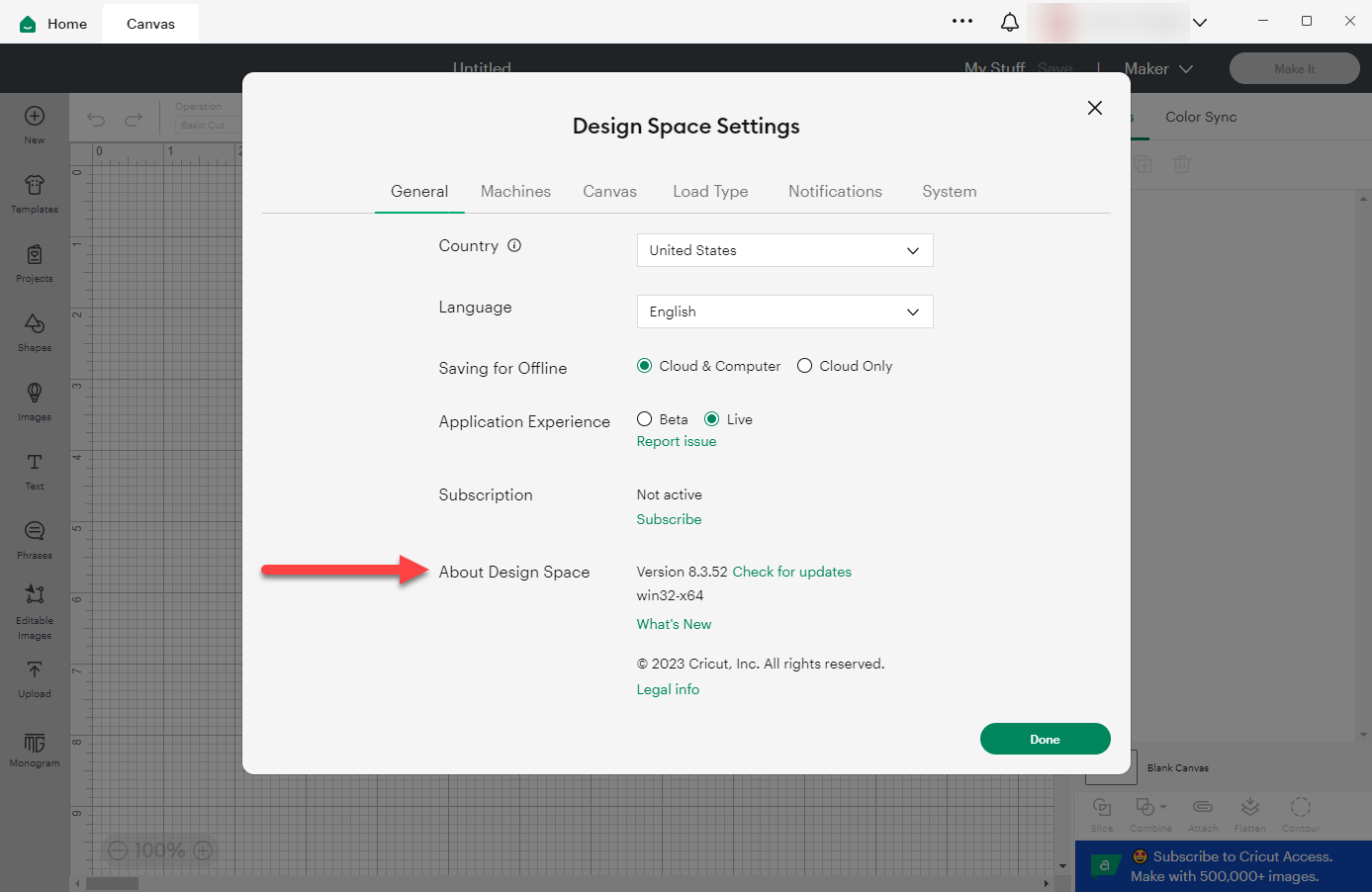
Task: Switch to the Machines settings tab
Action: 515,192
